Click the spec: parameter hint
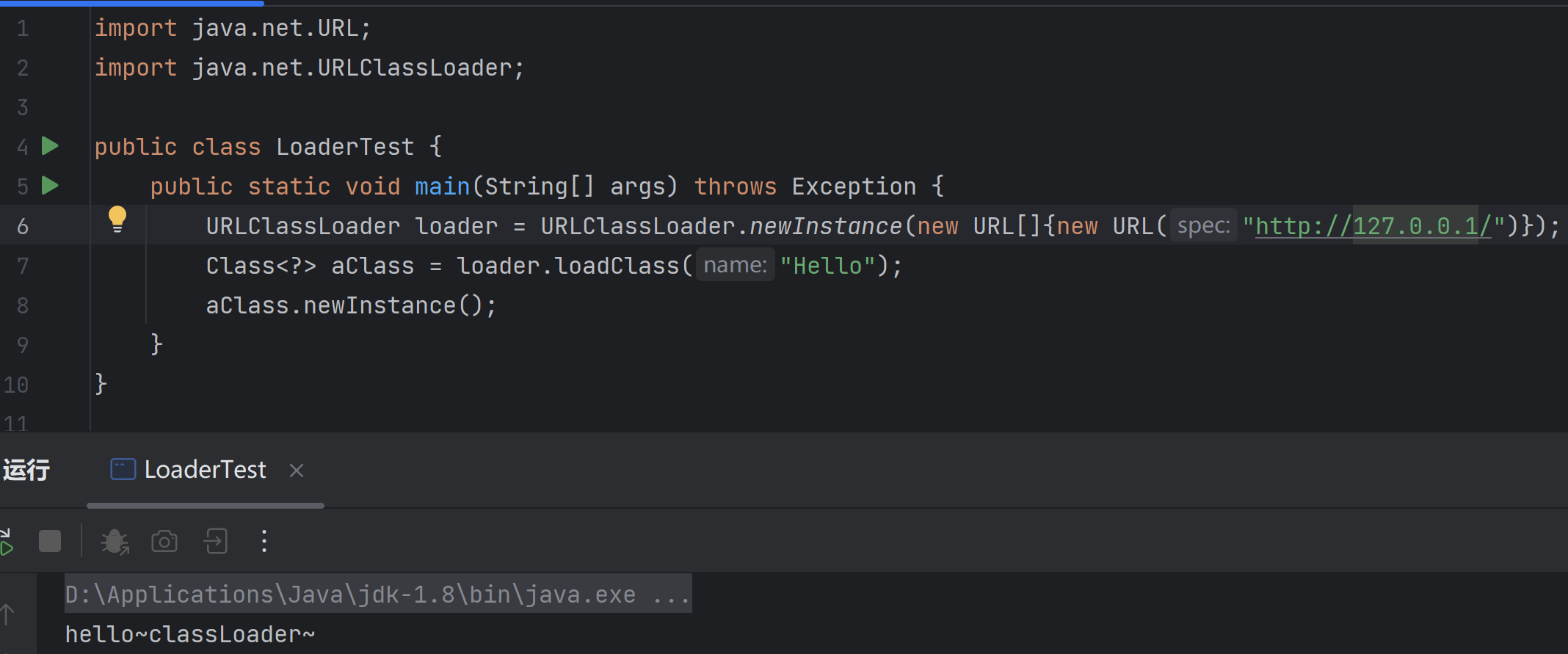 1204,225
